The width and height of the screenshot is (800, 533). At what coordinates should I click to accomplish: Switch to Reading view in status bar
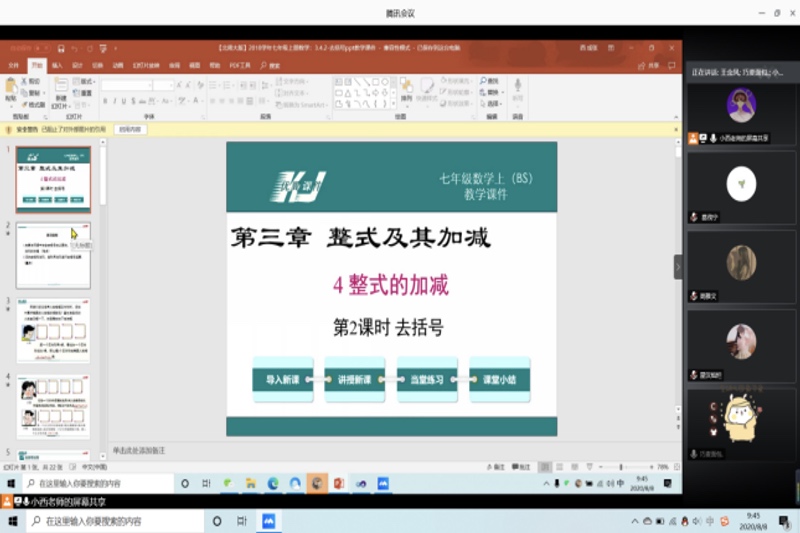pyautogui.click(x=574, y=467)
